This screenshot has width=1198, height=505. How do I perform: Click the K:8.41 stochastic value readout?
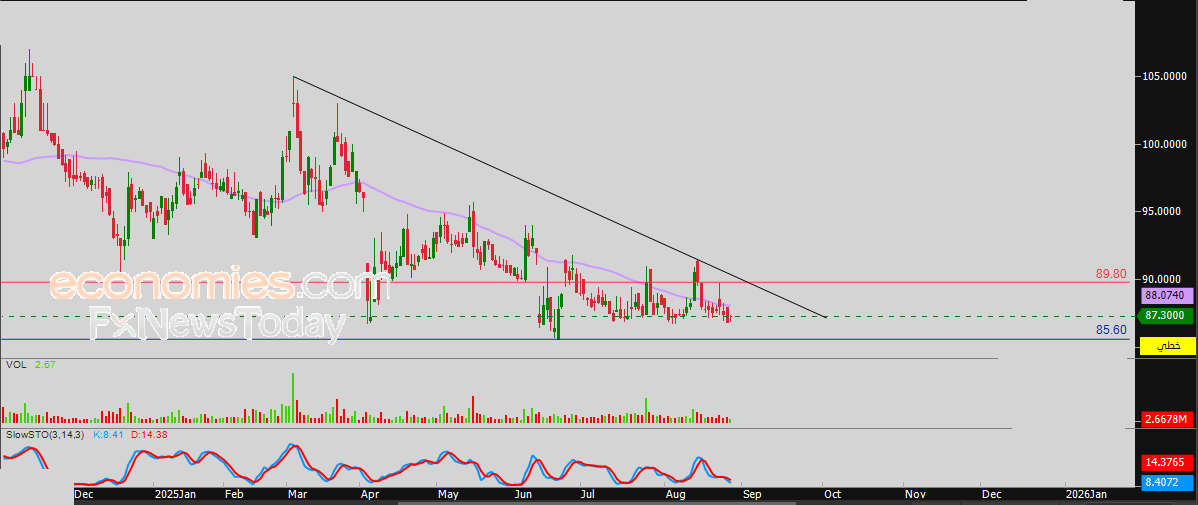(109, 436)
